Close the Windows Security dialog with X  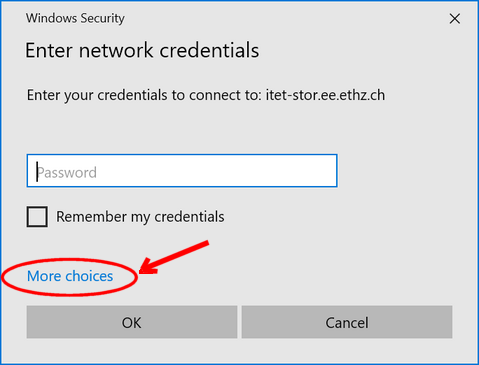(455, 19)
